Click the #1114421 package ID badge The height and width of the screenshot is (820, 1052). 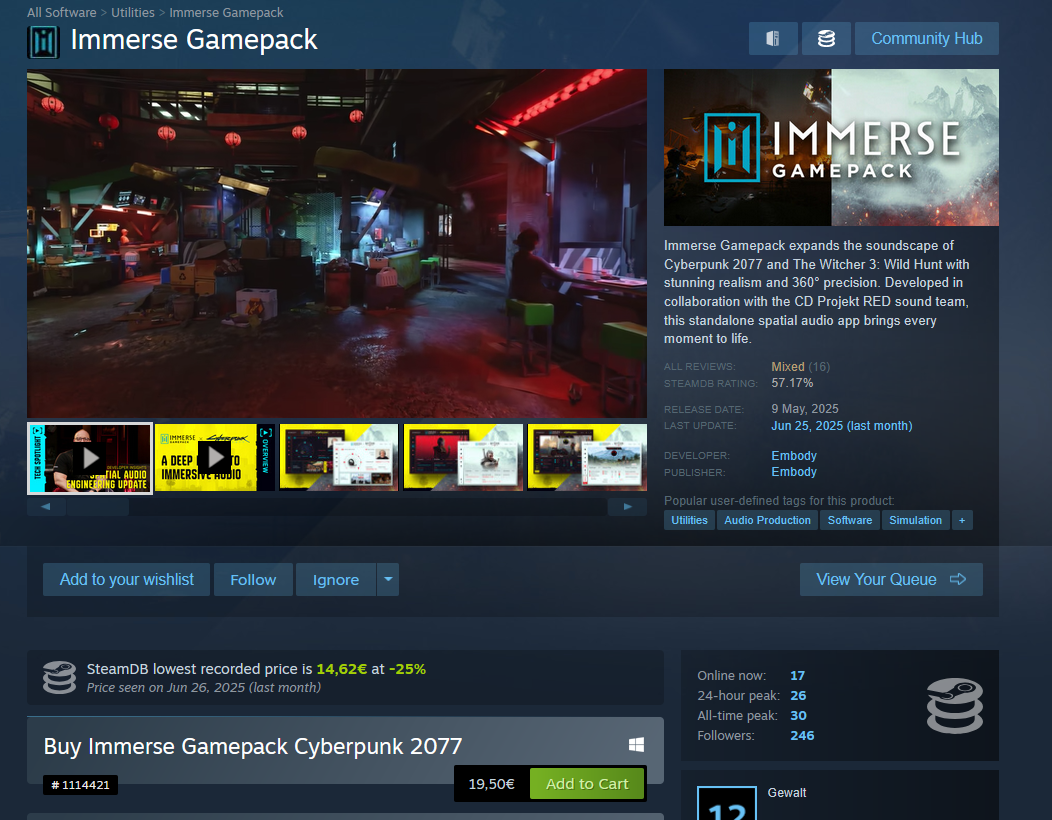(x=81, y=785)
